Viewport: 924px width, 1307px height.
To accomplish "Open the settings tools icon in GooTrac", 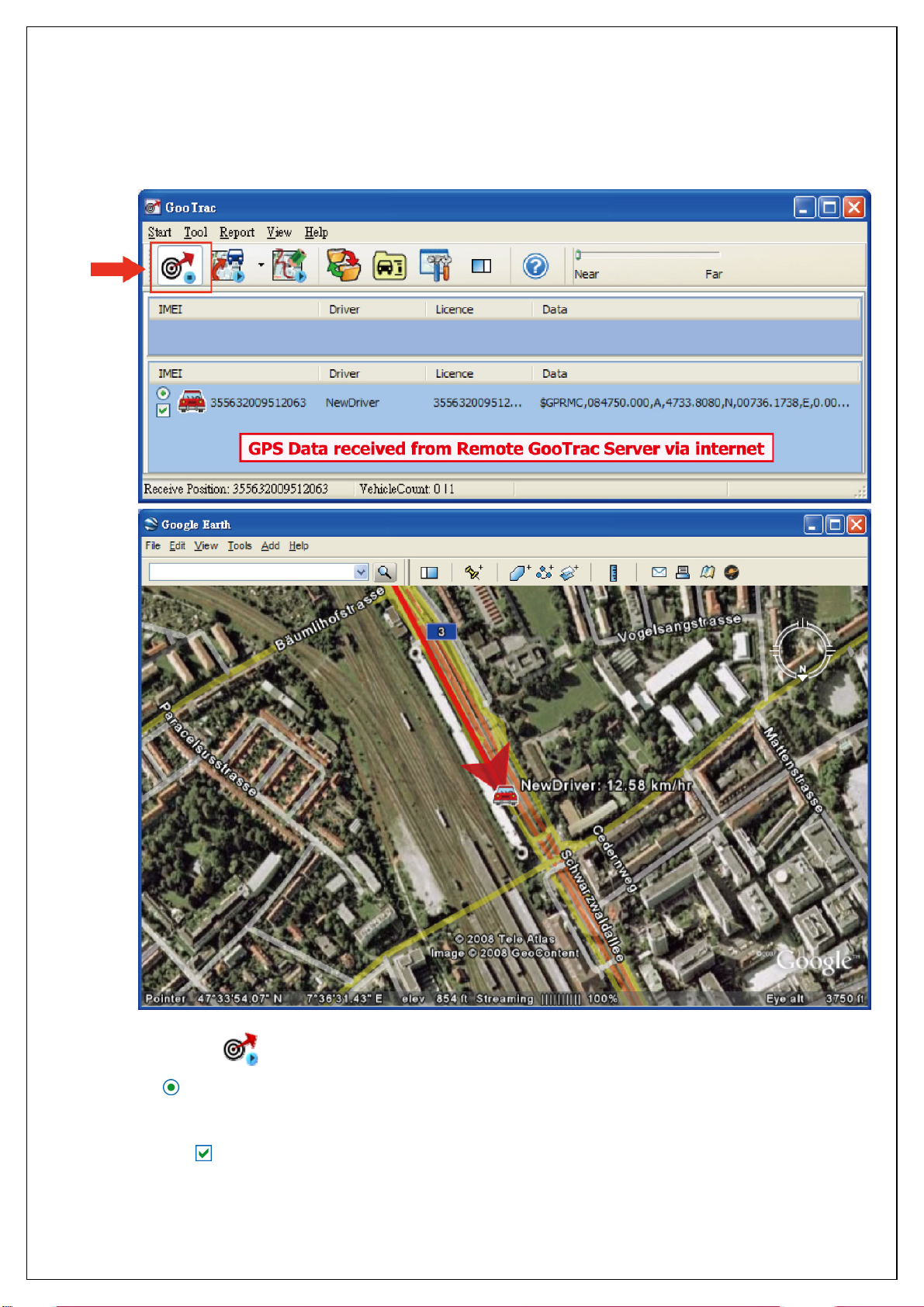I will 436,266.
